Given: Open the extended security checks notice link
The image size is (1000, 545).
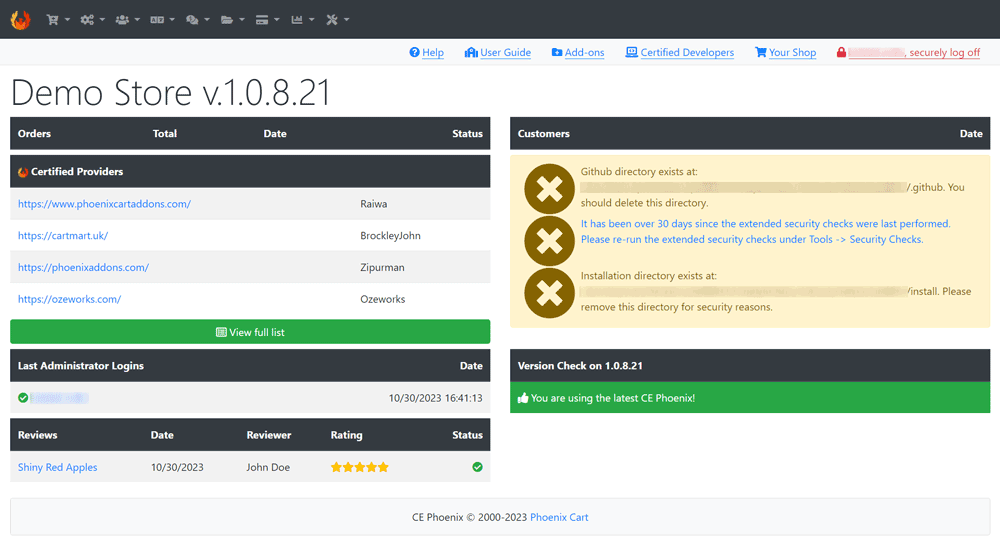Looking at the screenshot, I should tap(765, 231).
